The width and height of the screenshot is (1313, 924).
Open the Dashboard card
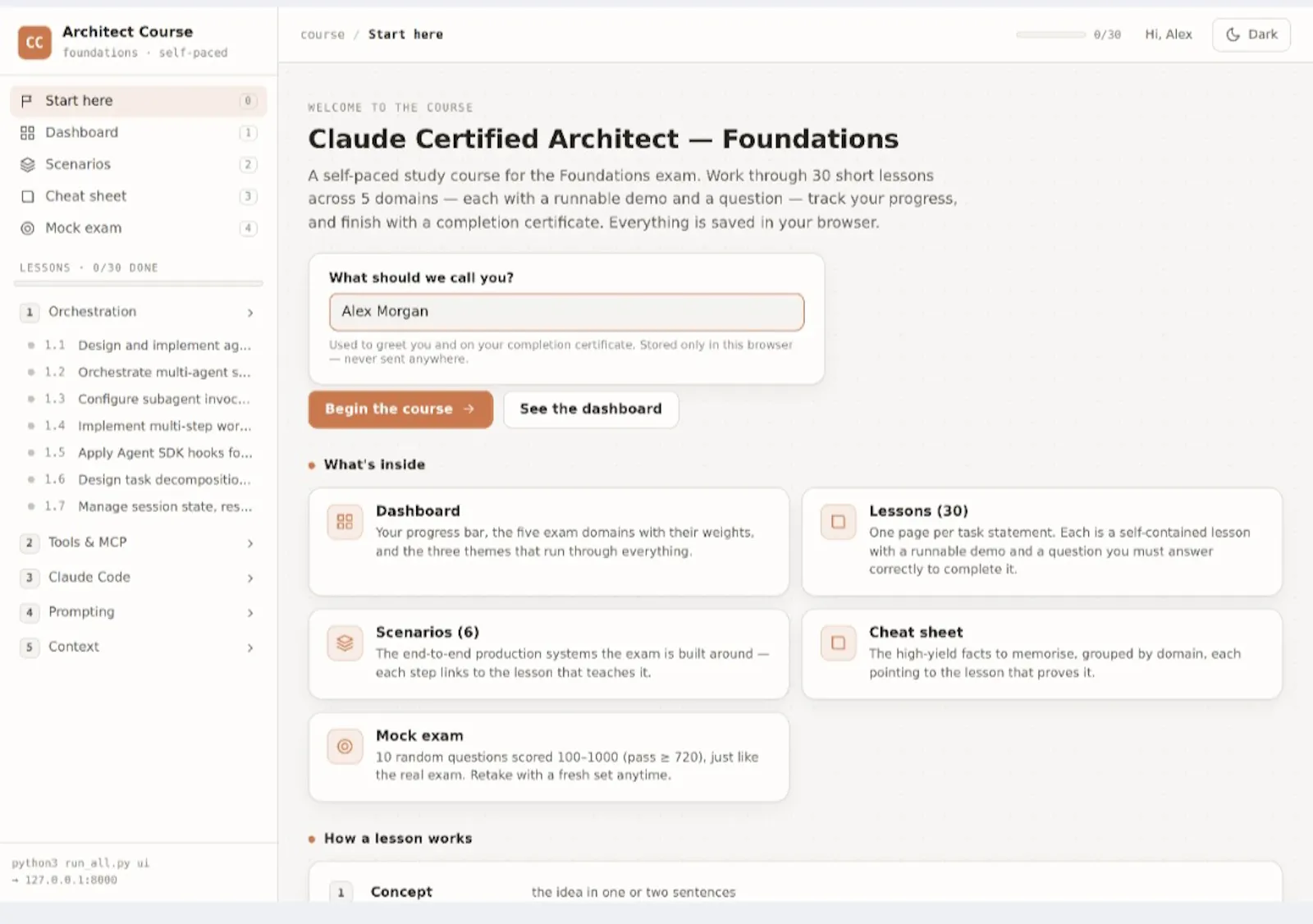point(548,542)
